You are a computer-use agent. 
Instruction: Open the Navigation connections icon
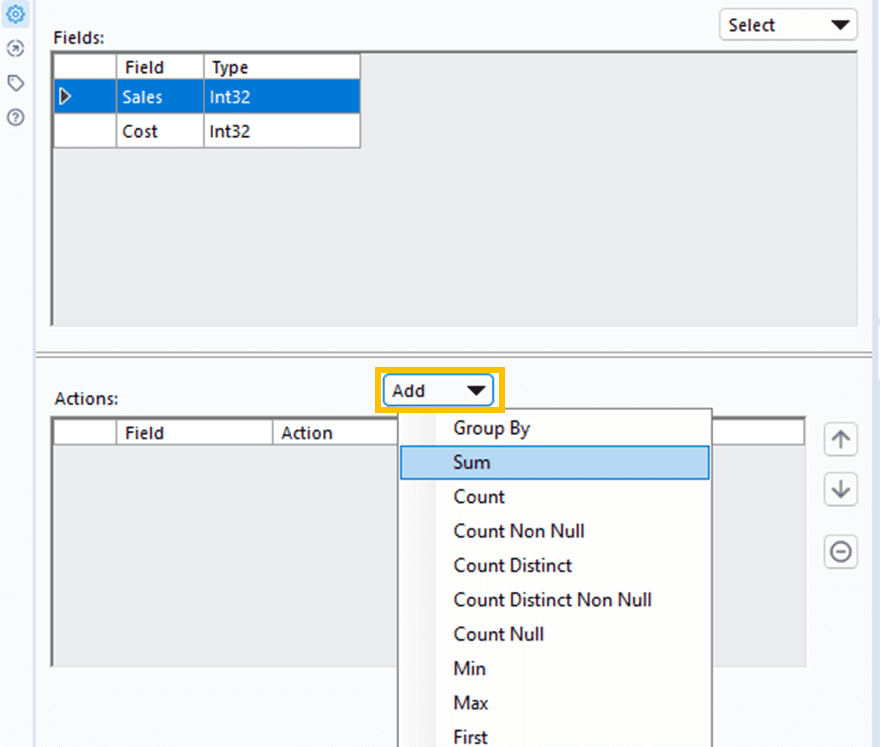[16, 49]
